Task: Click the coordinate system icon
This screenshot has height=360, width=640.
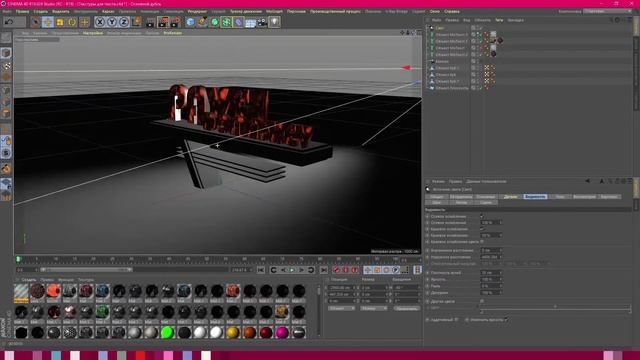Action: tap(137, 22)
